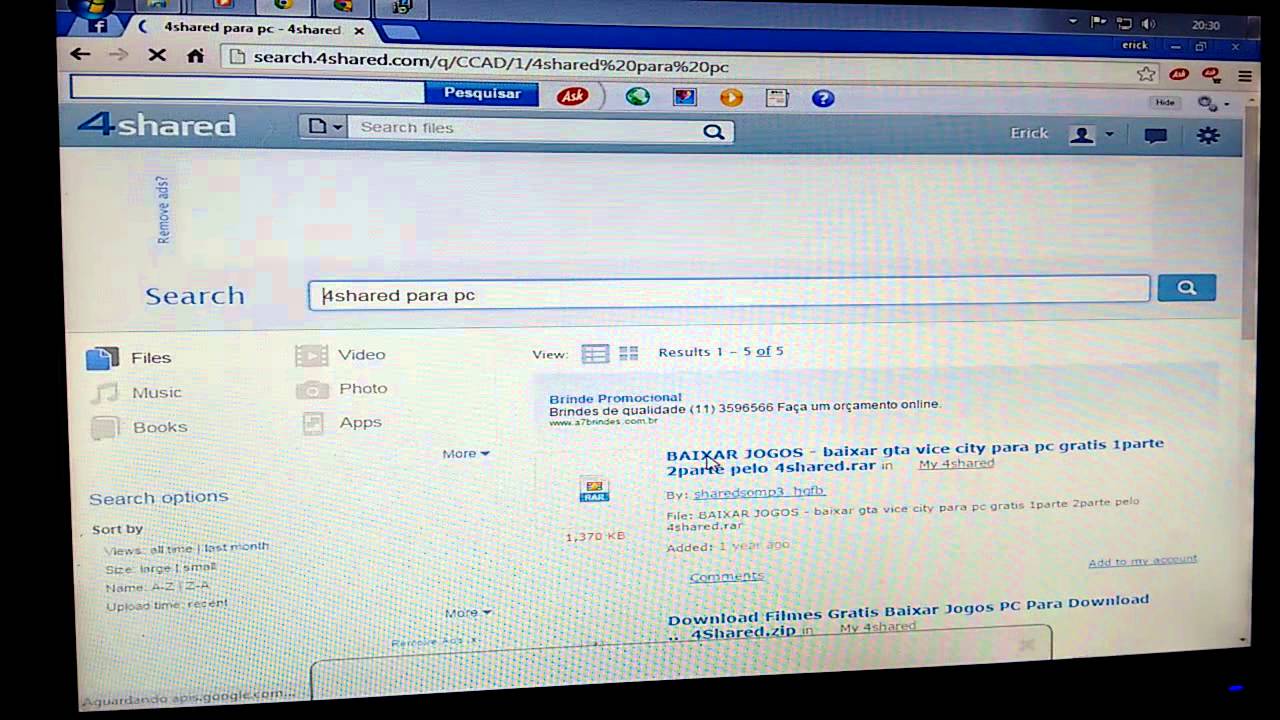This screenshot has width=1280, height=720.
Task: Click the browser forward arrow
Action: [118, 55]
